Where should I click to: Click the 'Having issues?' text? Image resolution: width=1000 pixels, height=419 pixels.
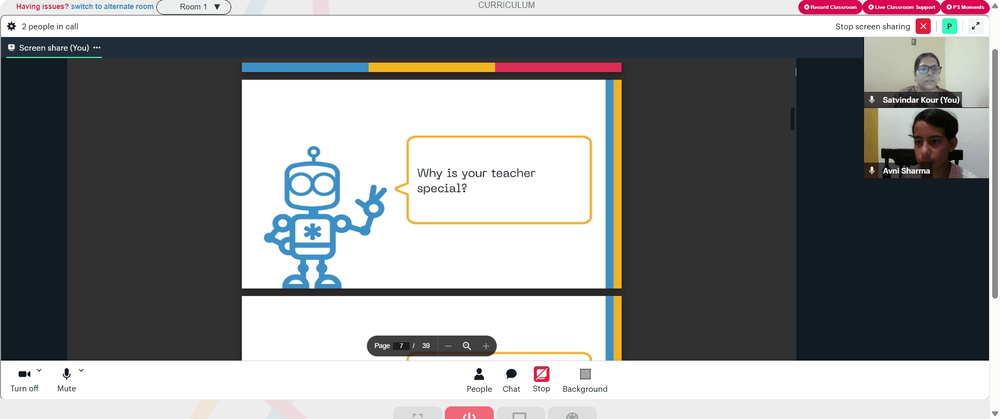(x=42, y=6)
